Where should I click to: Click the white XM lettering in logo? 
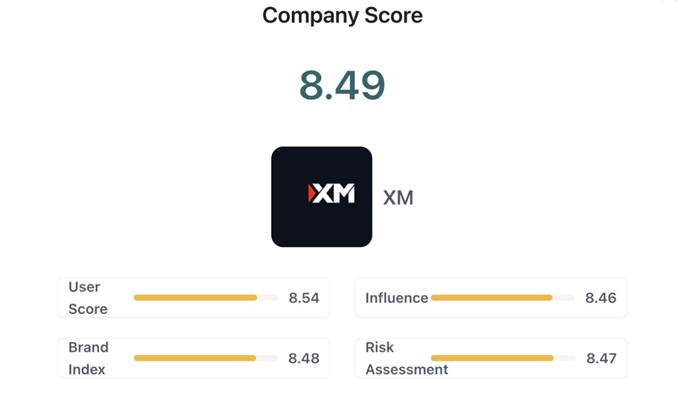335,194
